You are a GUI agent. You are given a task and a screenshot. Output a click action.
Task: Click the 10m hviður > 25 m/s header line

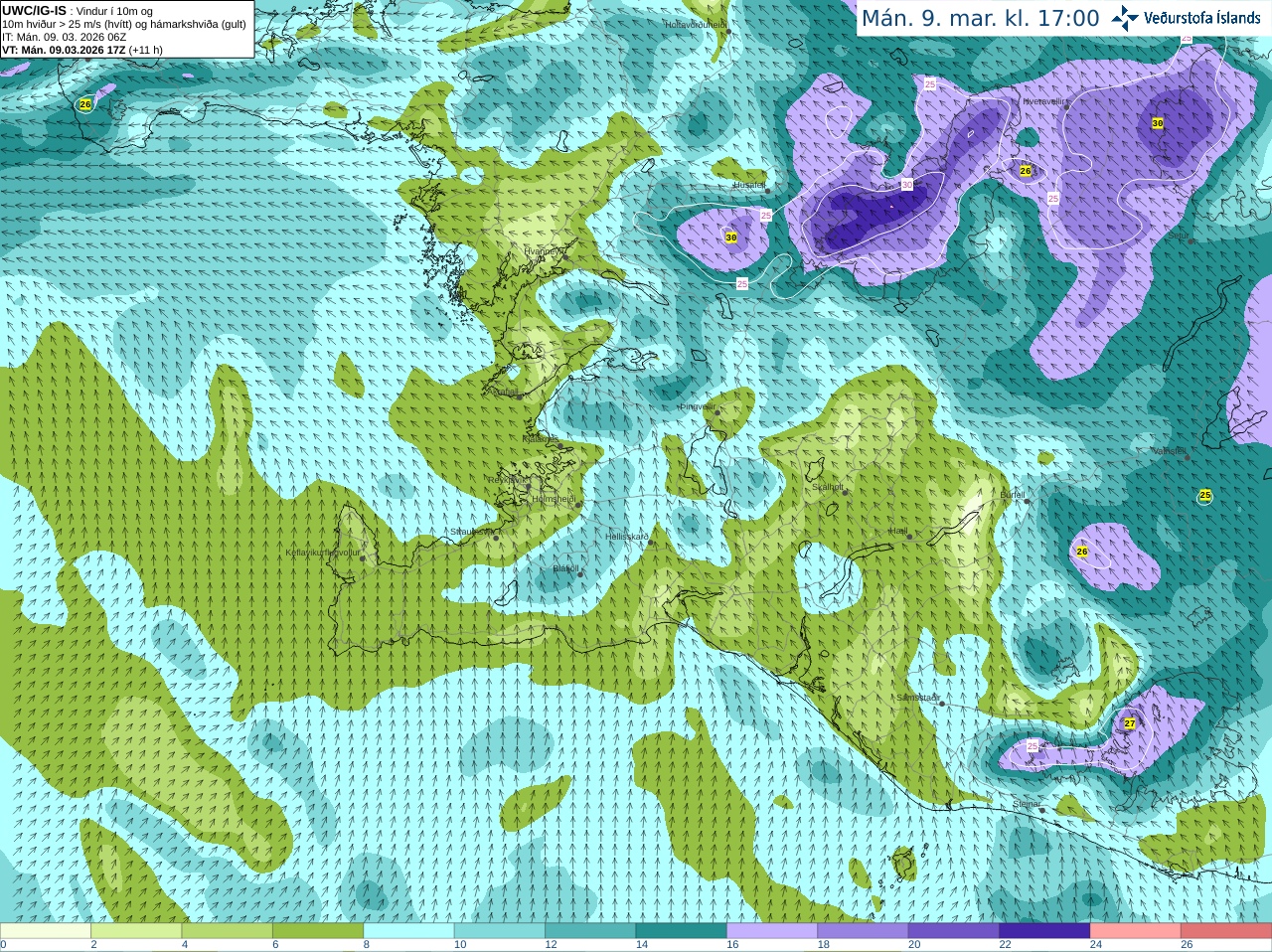[124, 24]
